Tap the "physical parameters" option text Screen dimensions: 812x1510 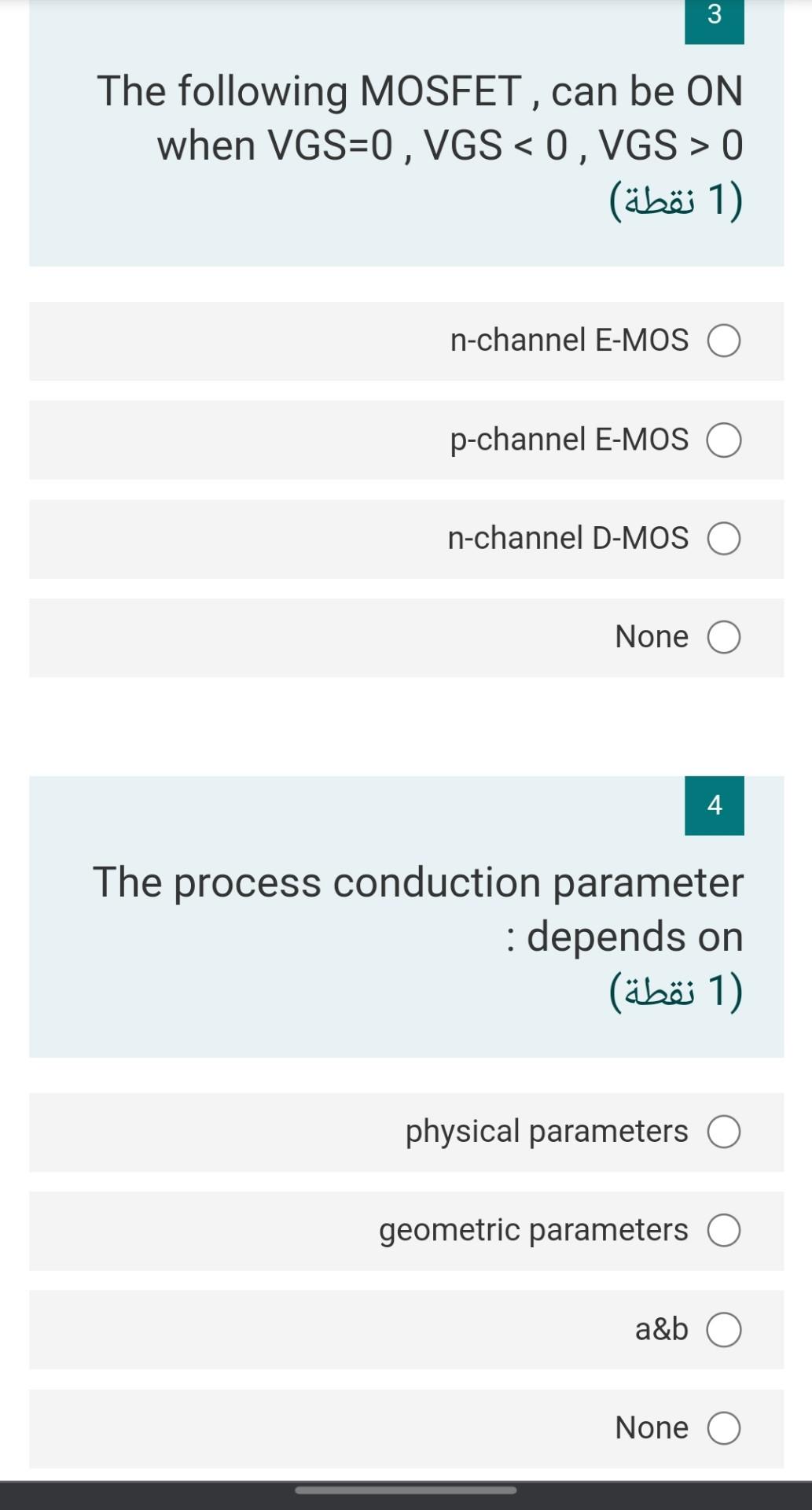546,1132
